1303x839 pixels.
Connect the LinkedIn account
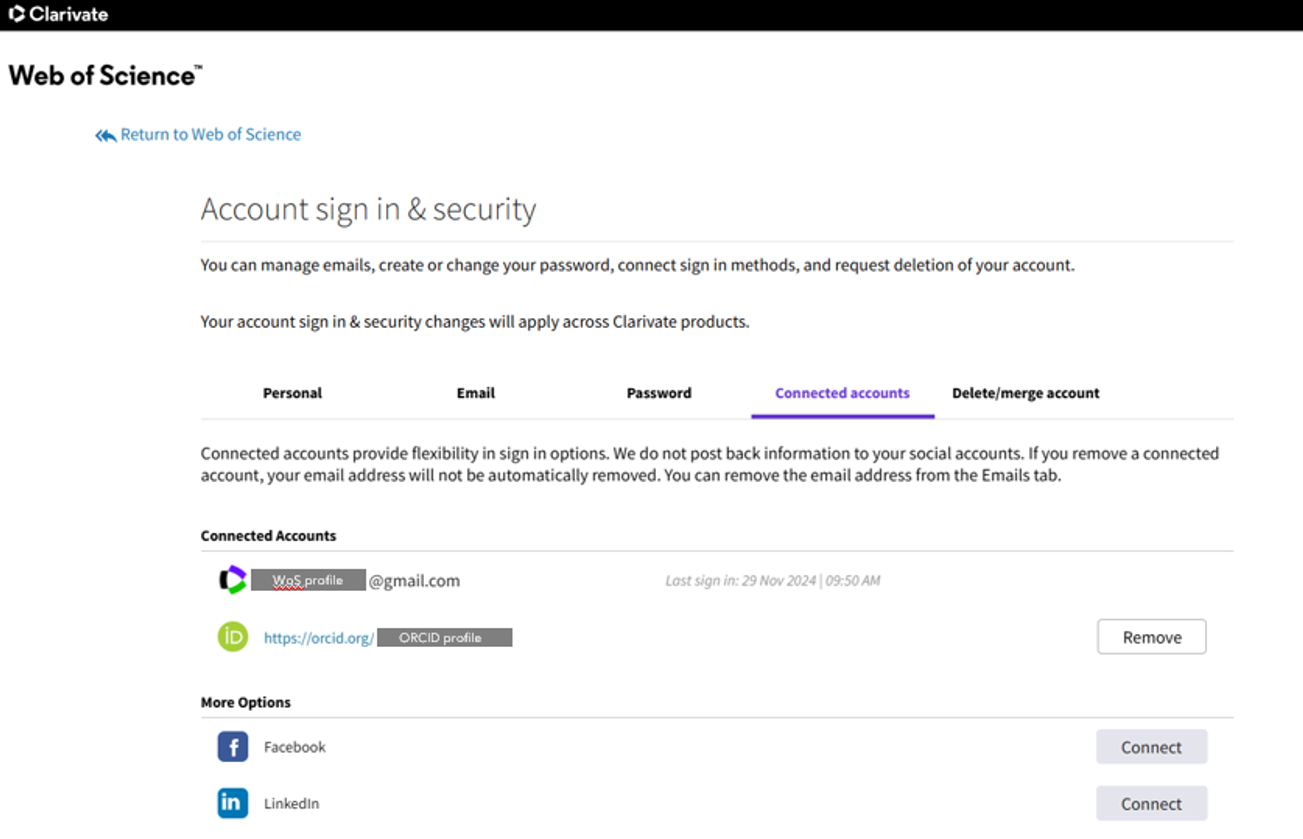[1151, 804]
